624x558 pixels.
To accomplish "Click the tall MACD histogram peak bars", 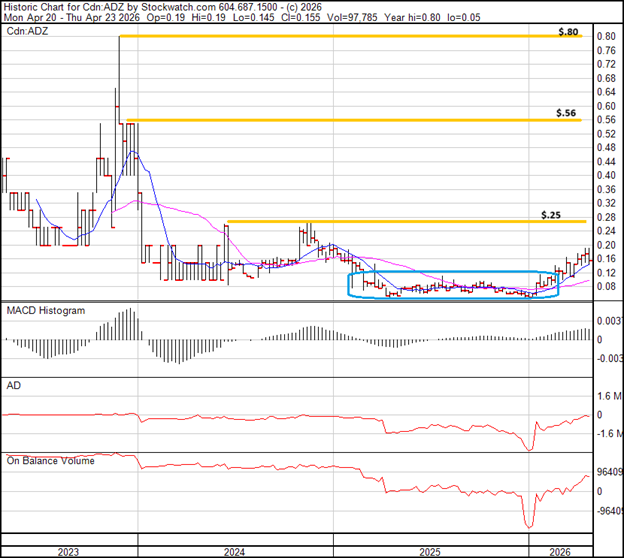I will (x=127, y=322).
